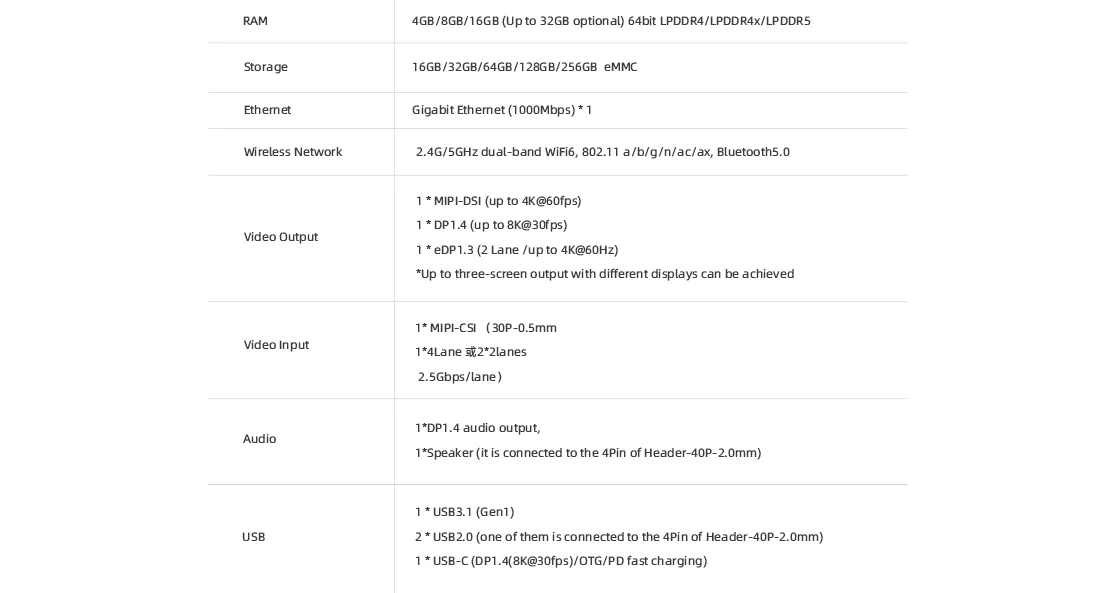
Task: Click the eDP1.3 2 Lane line
Action: pos(516,250)
